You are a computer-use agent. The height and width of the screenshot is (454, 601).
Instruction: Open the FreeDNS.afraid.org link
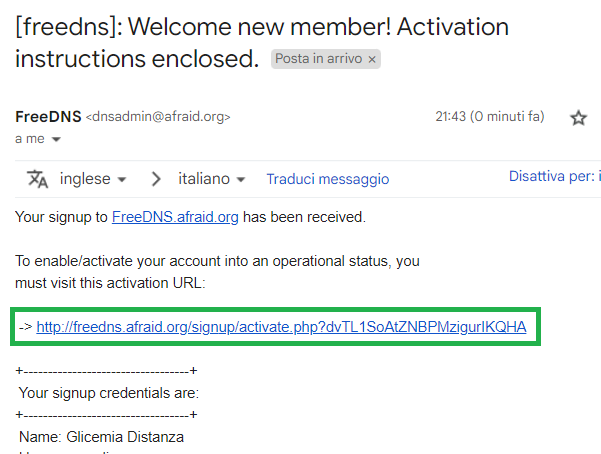pos(175,217)
